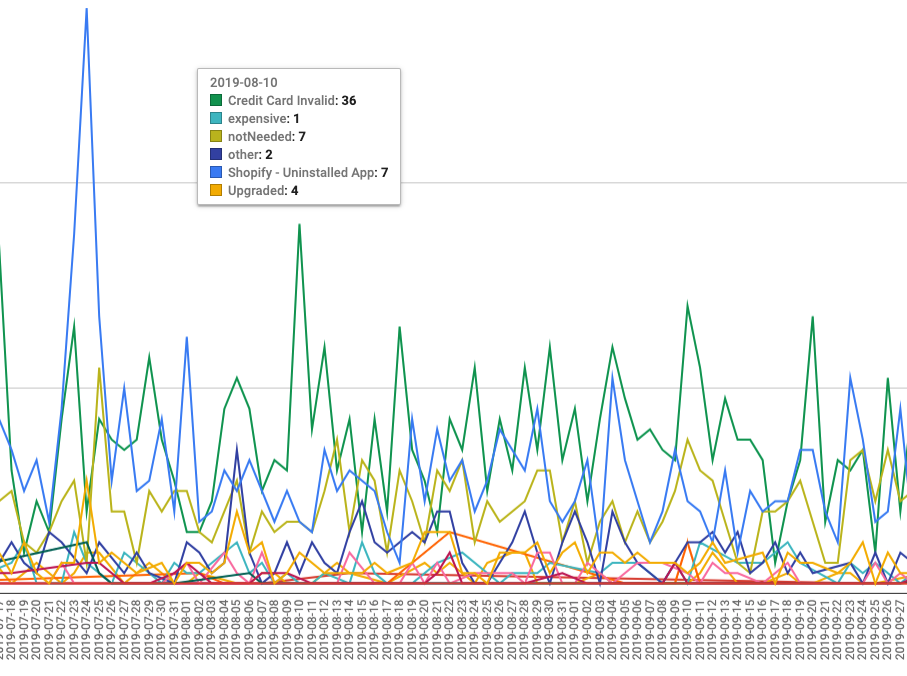This screenshot has height=676, width=907.
Task: Click the orange Upgraded legend swatch
Action: tap(215, 191)
